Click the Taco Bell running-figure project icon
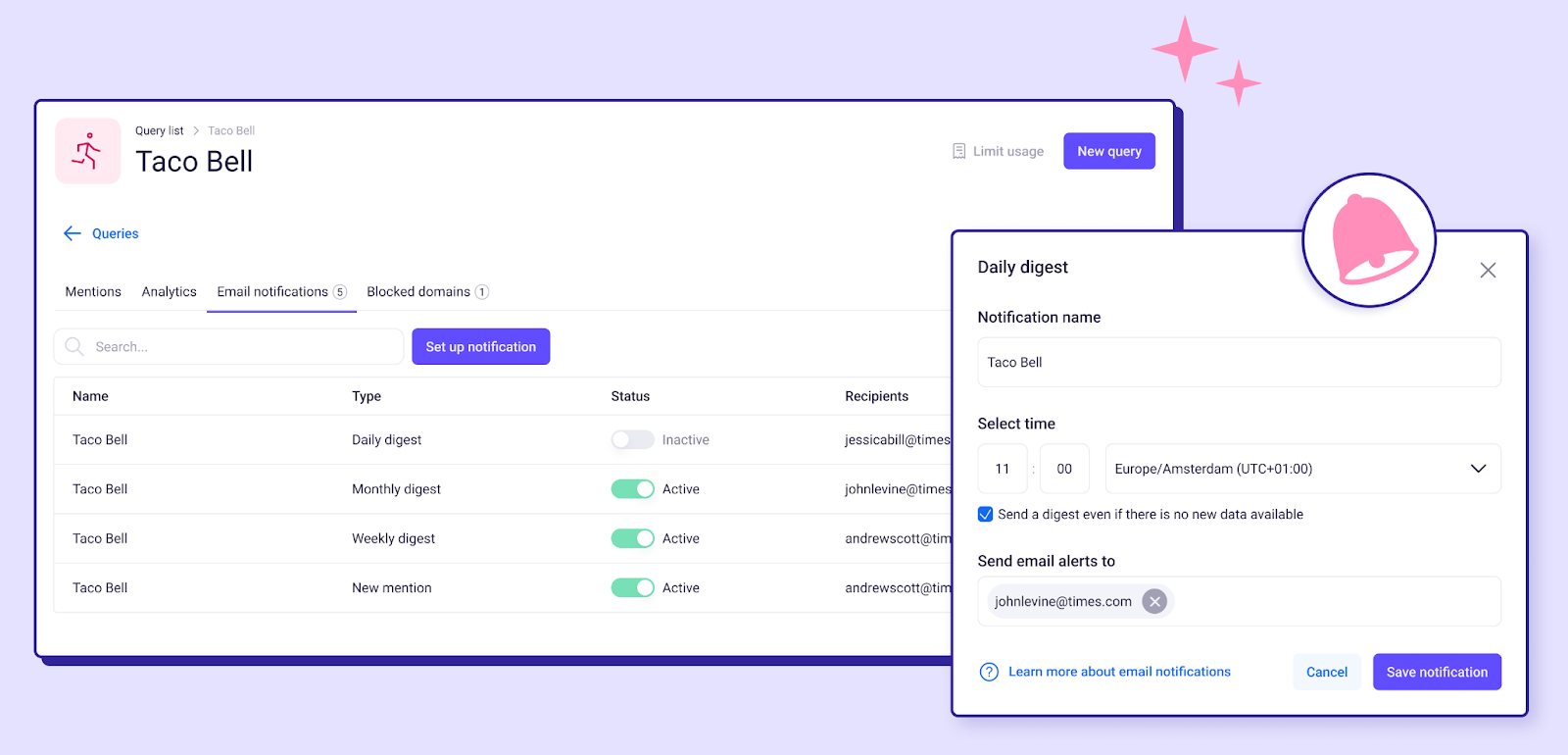1568x755 pixels. click(x=88, y=151)
